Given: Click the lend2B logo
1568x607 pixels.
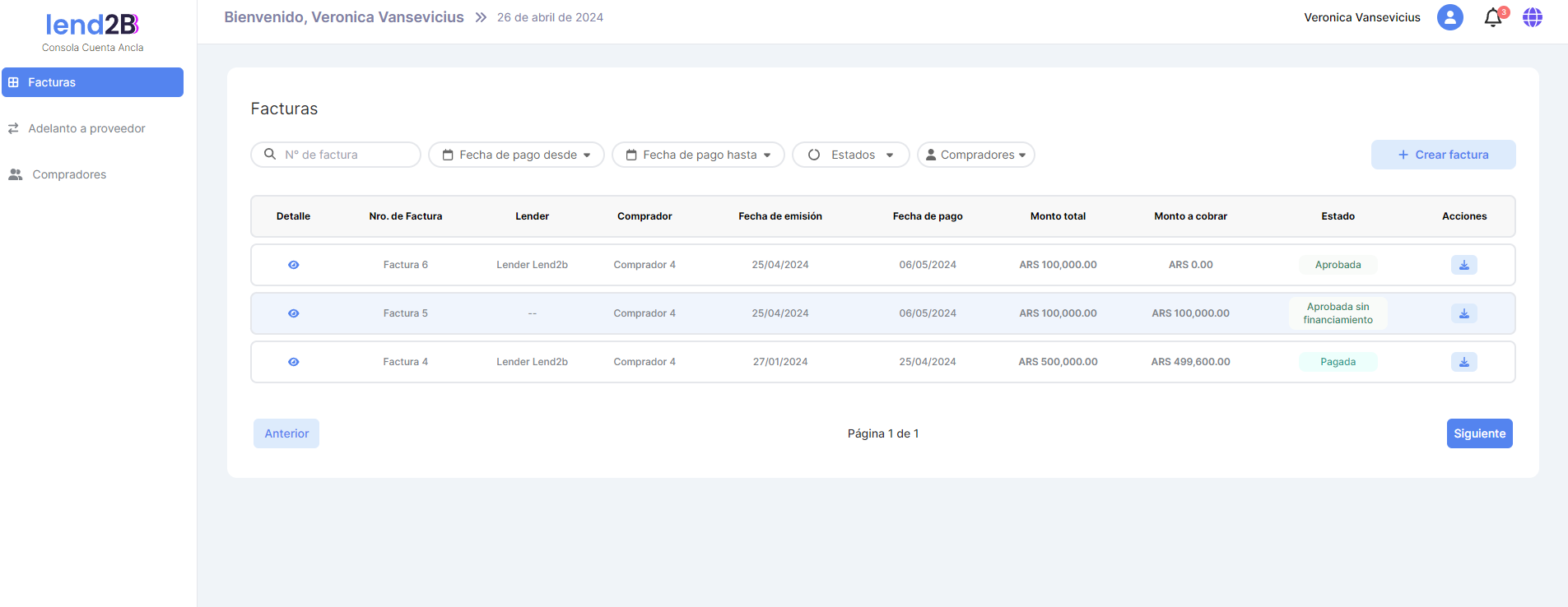Looking at the screenshot, I should 92,25.
